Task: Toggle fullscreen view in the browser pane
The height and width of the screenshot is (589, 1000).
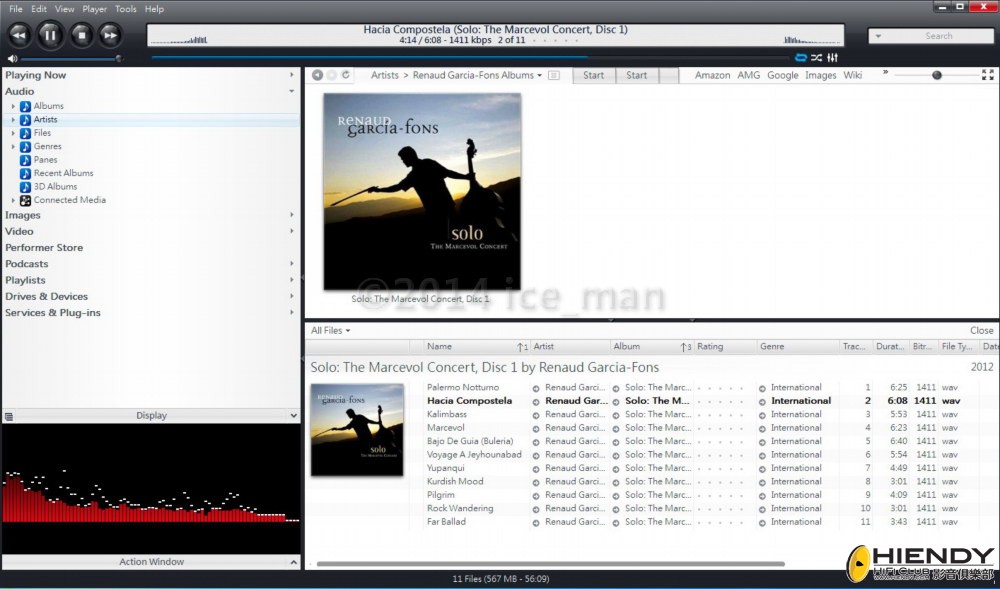Action: pos(988,75)
